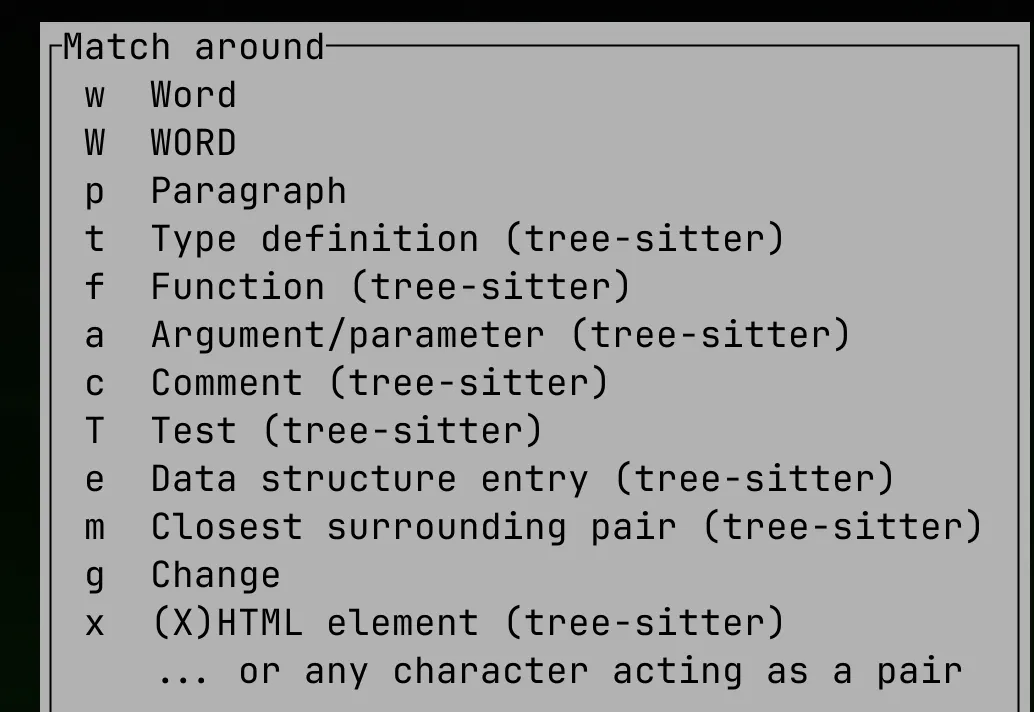Click the "g" key hint letter
This screenshot has height=712, width=1034.
[x=94, y=576]
